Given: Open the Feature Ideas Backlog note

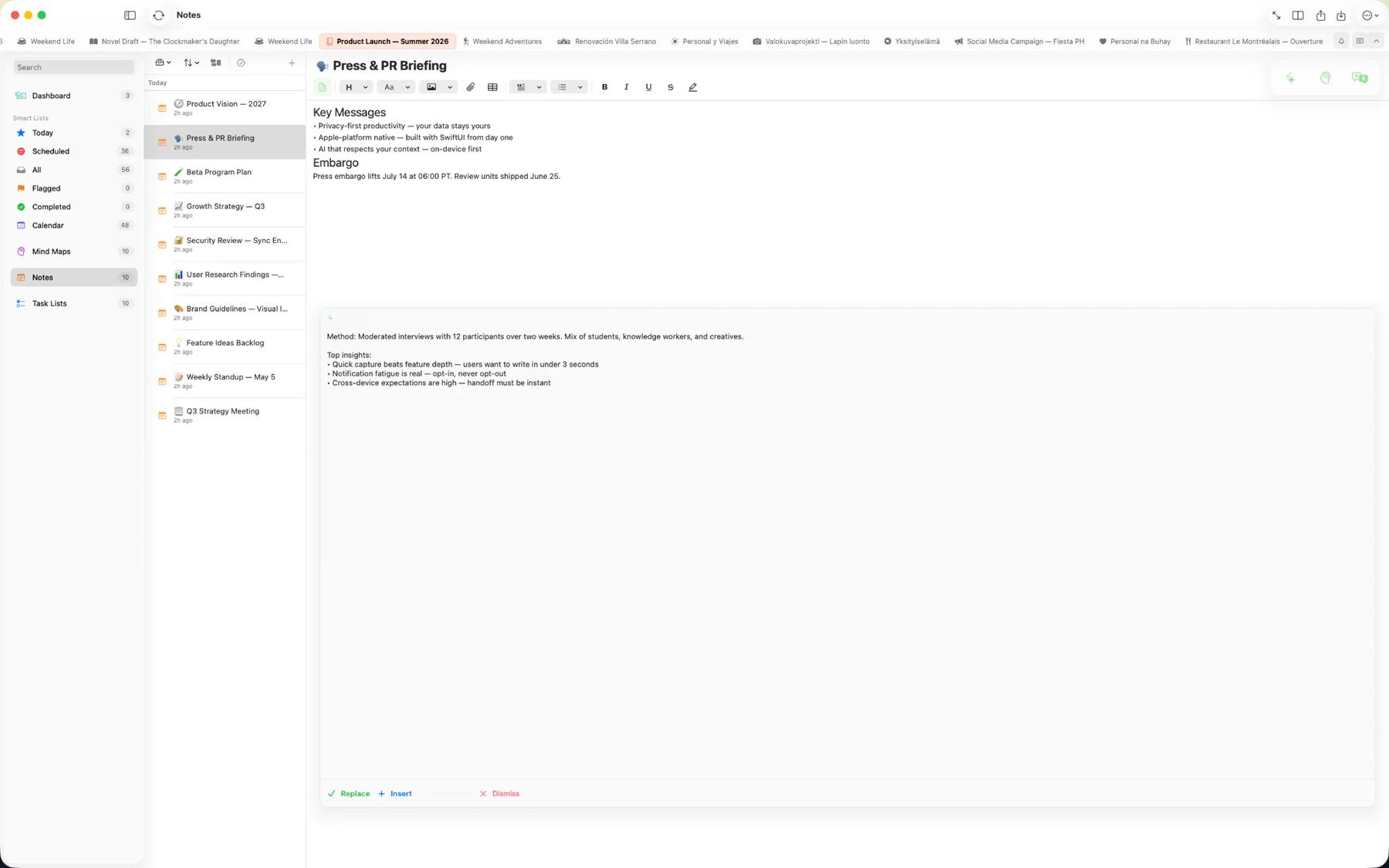Looking at the screenshot, I should click(x=225, y=347).
